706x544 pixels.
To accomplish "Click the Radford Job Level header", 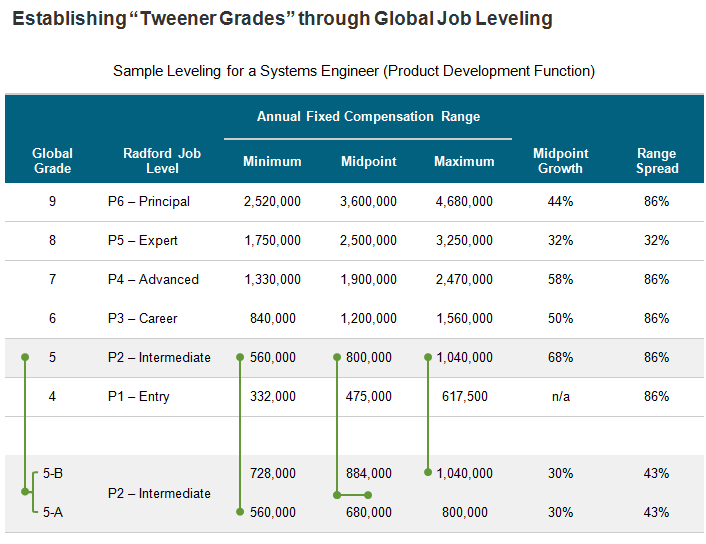I will pyautogui.click(x=162, y=161).
